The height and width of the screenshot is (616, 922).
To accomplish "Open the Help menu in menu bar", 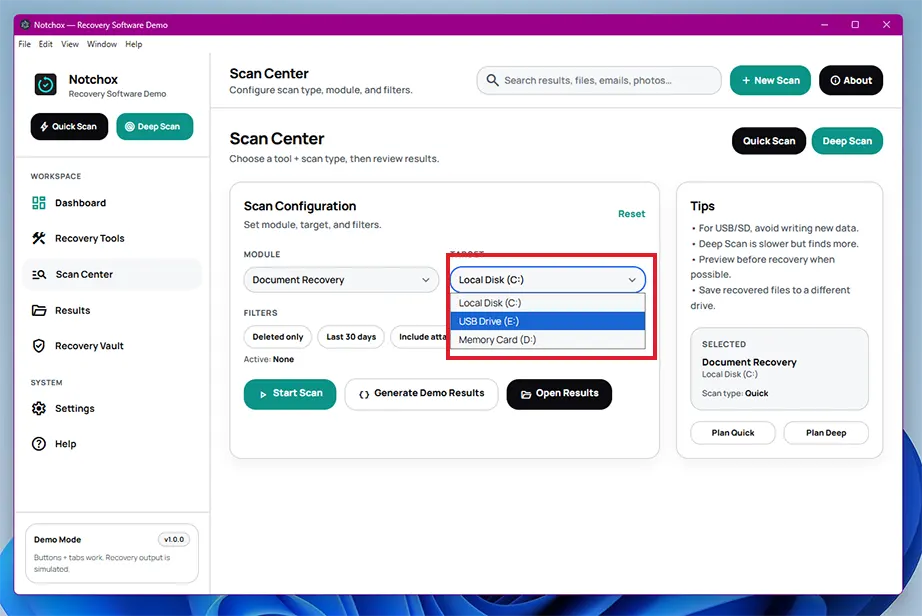I will pyautogui.click(x=133, y=44).
